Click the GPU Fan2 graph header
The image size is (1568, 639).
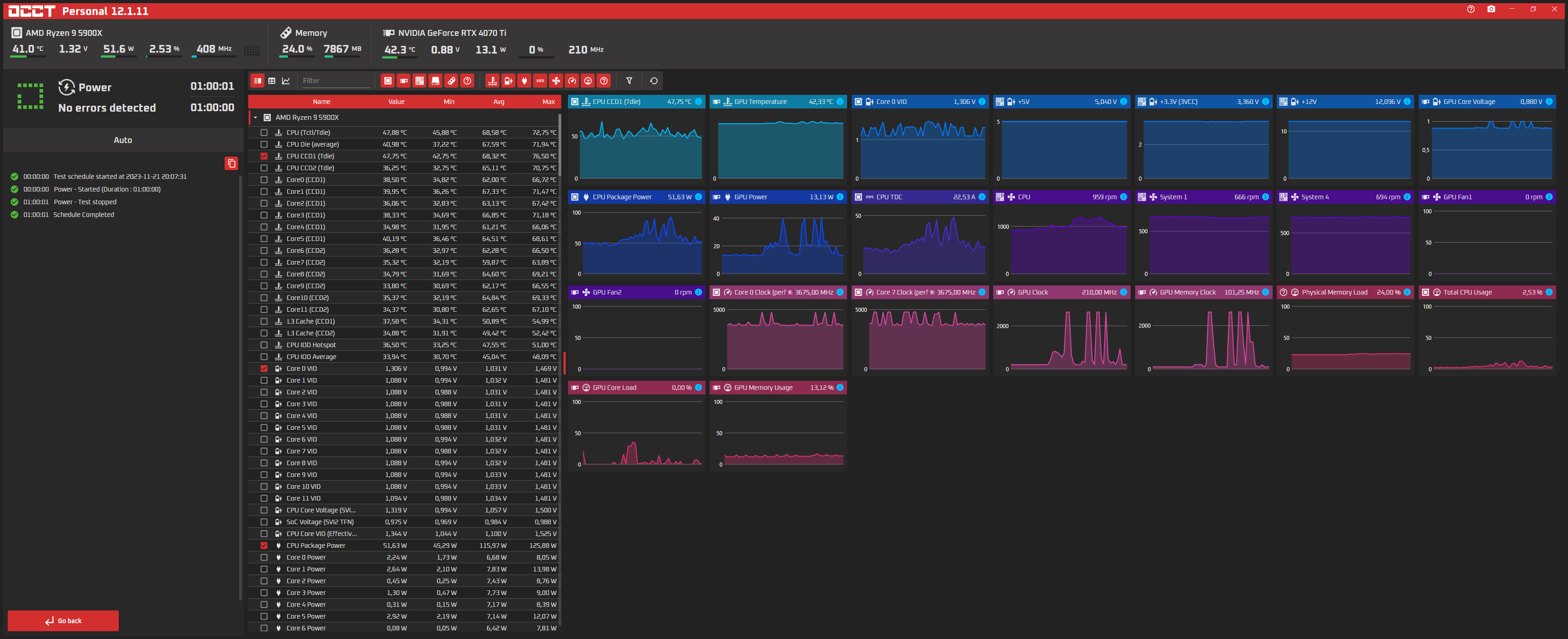click(x=636, y=292)
